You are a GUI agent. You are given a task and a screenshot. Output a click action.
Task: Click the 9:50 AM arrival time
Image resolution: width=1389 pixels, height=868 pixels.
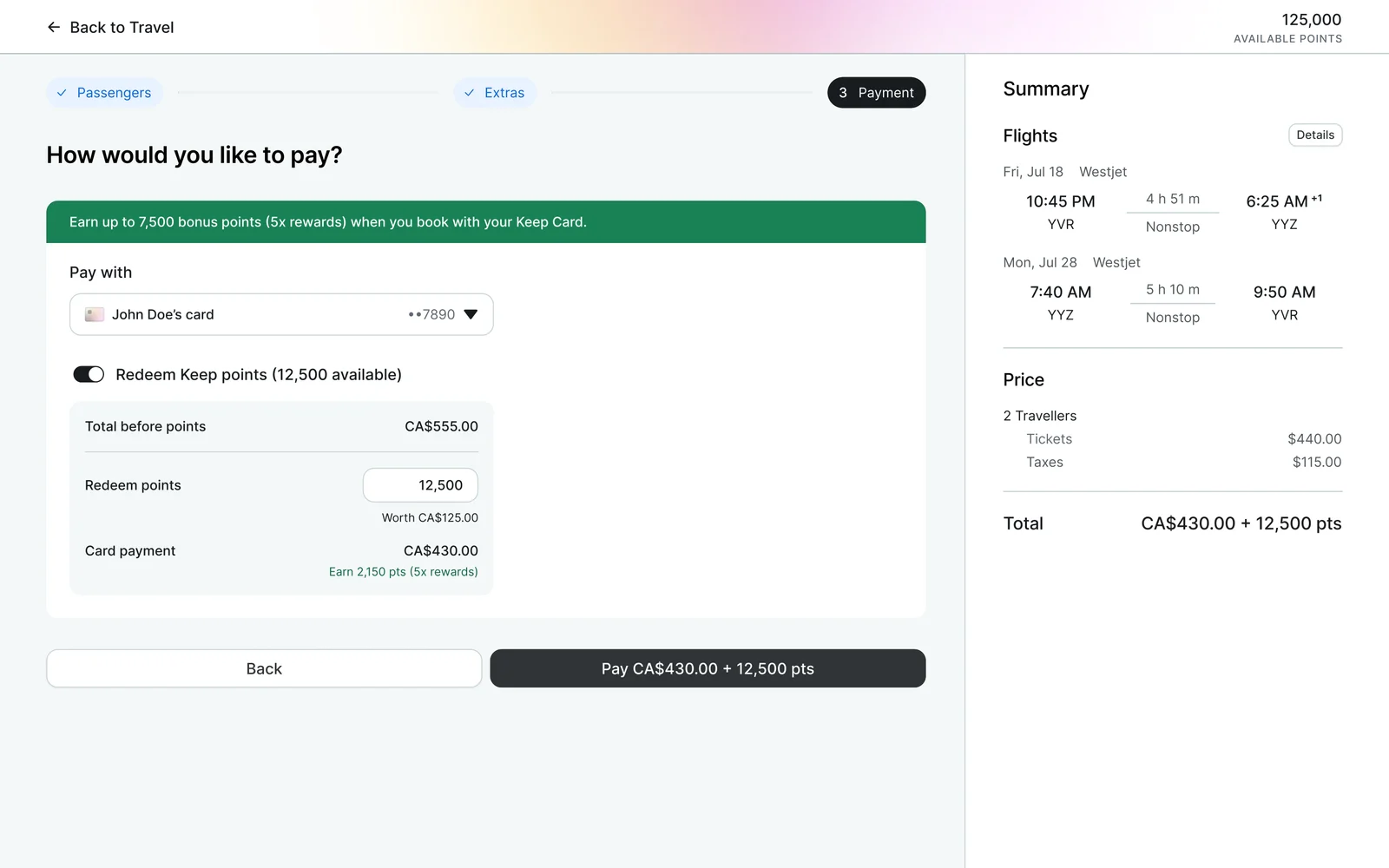click(1285, 293)
